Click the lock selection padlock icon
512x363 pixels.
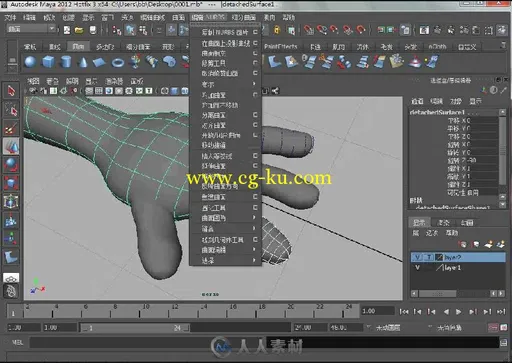tap(277, 30)
